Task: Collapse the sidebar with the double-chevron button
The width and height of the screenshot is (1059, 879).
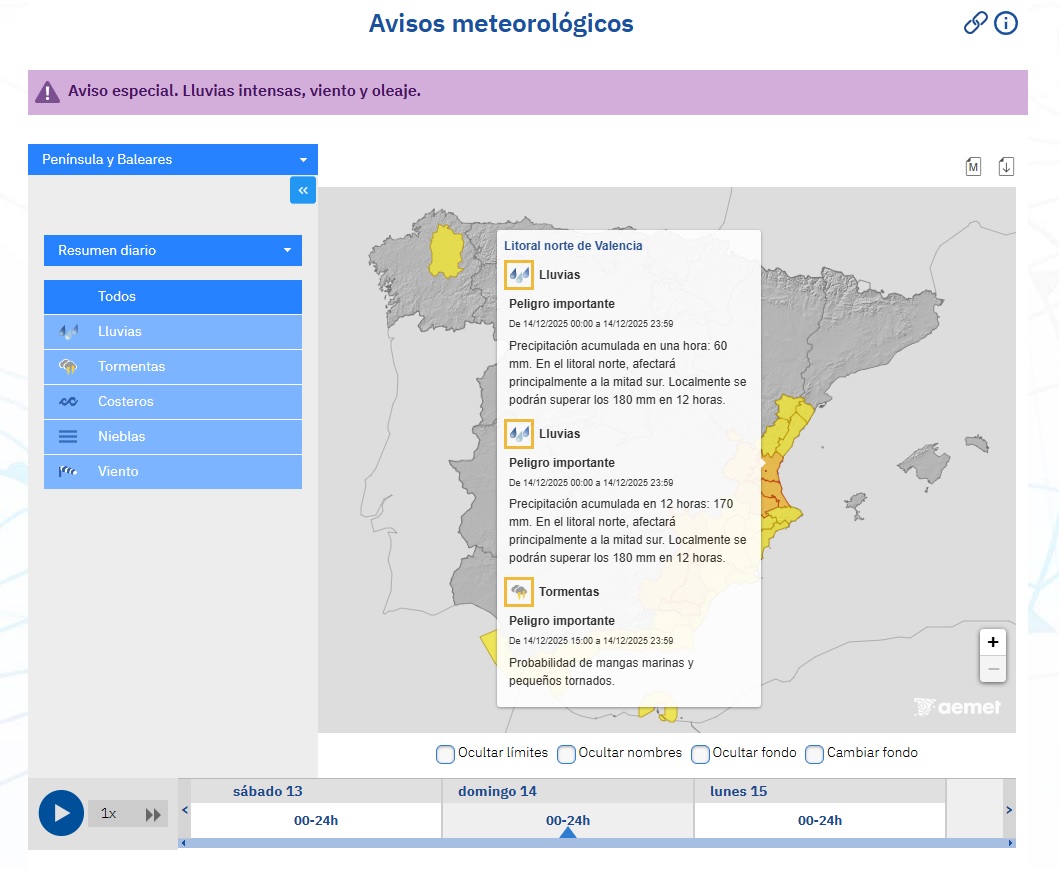Action: click(302, 190)
